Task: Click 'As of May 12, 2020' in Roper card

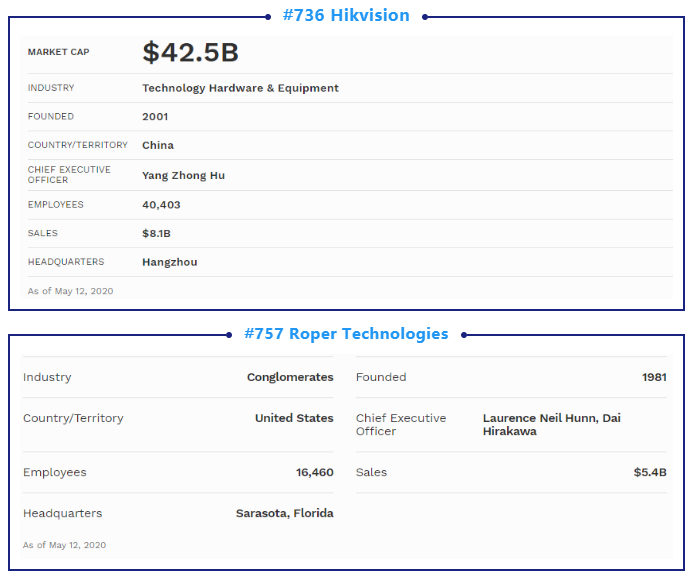Action: 64,545
